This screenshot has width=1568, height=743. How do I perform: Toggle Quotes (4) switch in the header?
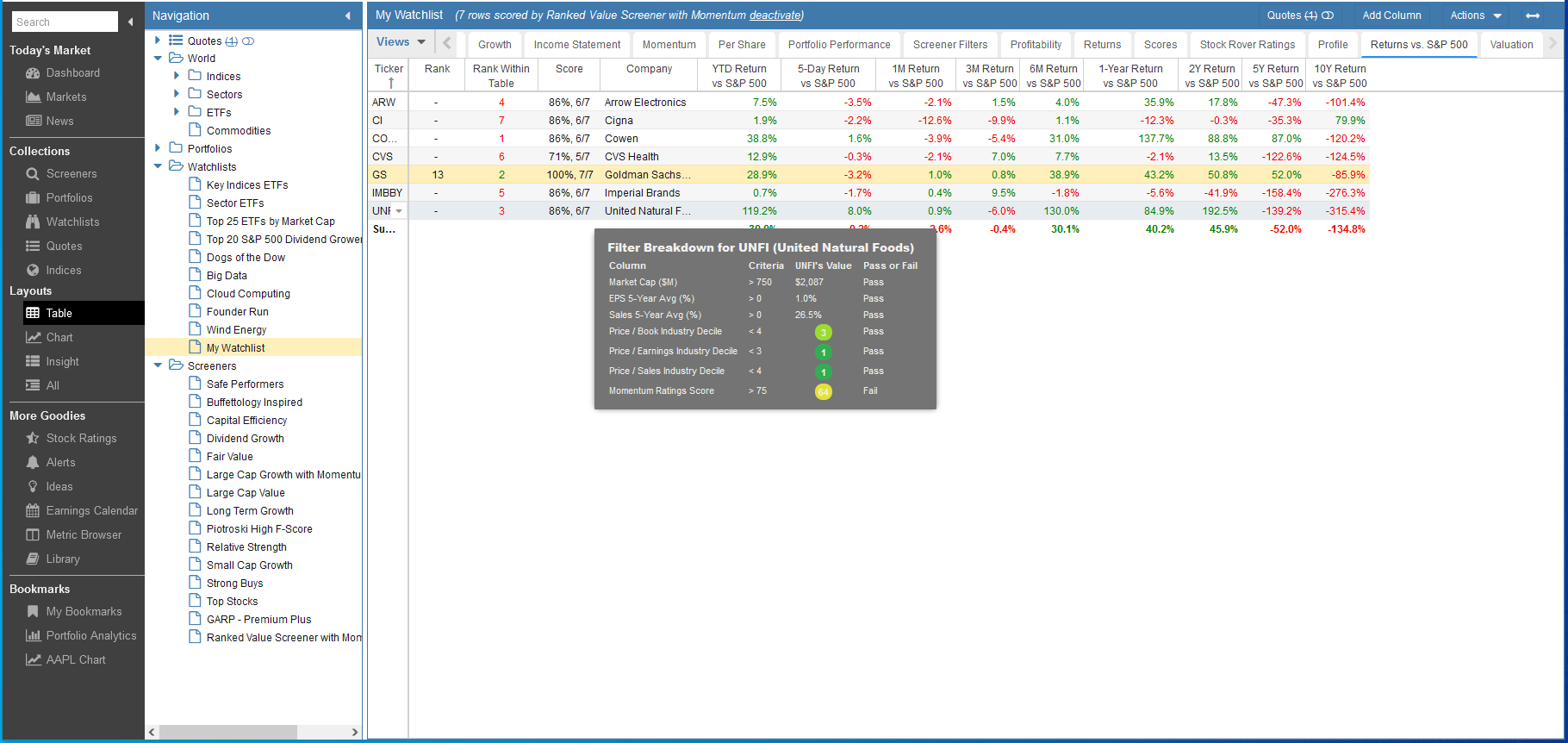[1328, 16]
